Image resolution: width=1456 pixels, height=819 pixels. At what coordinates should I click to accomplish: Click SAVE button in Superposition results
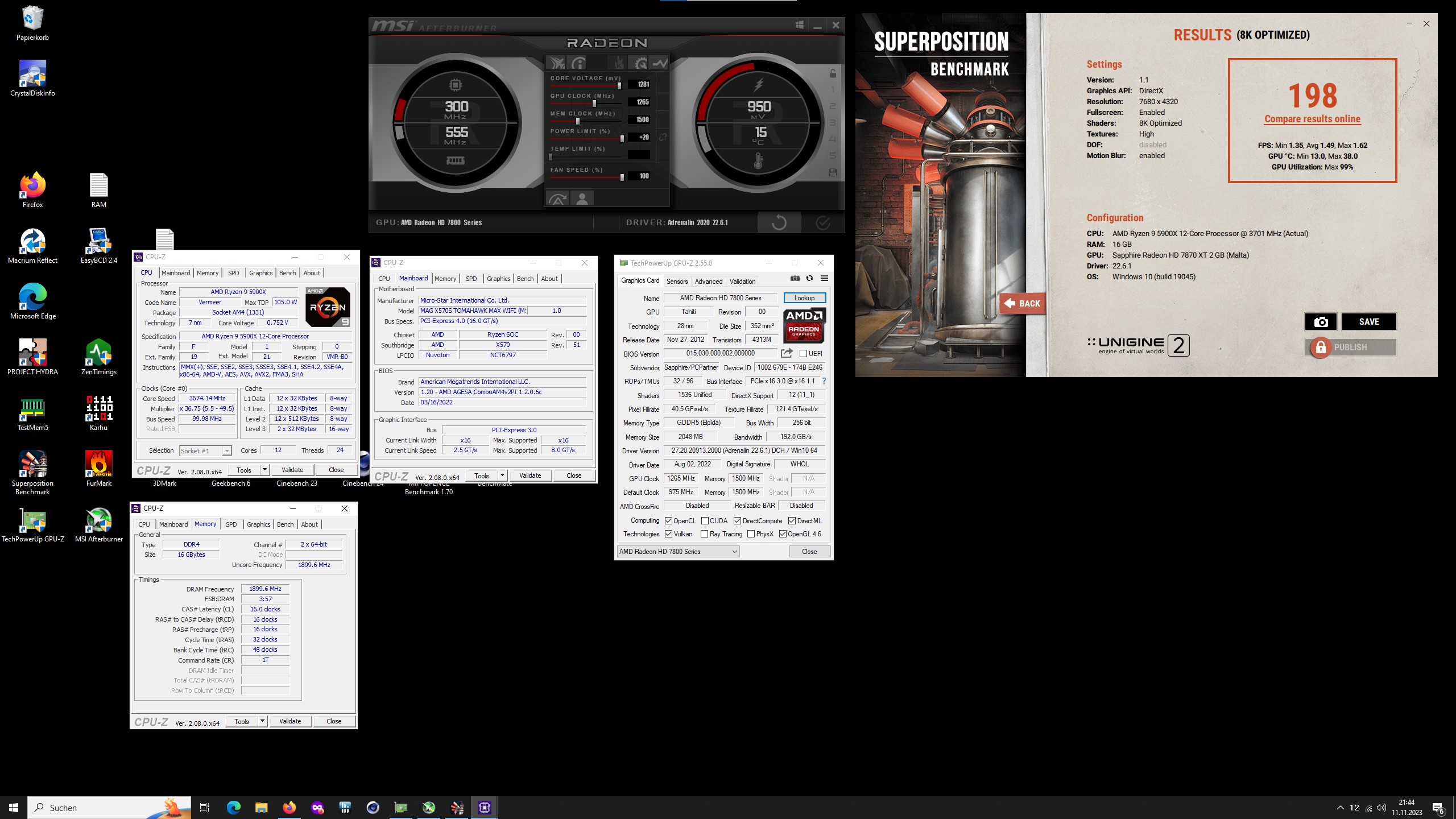tap(1369, 322)
